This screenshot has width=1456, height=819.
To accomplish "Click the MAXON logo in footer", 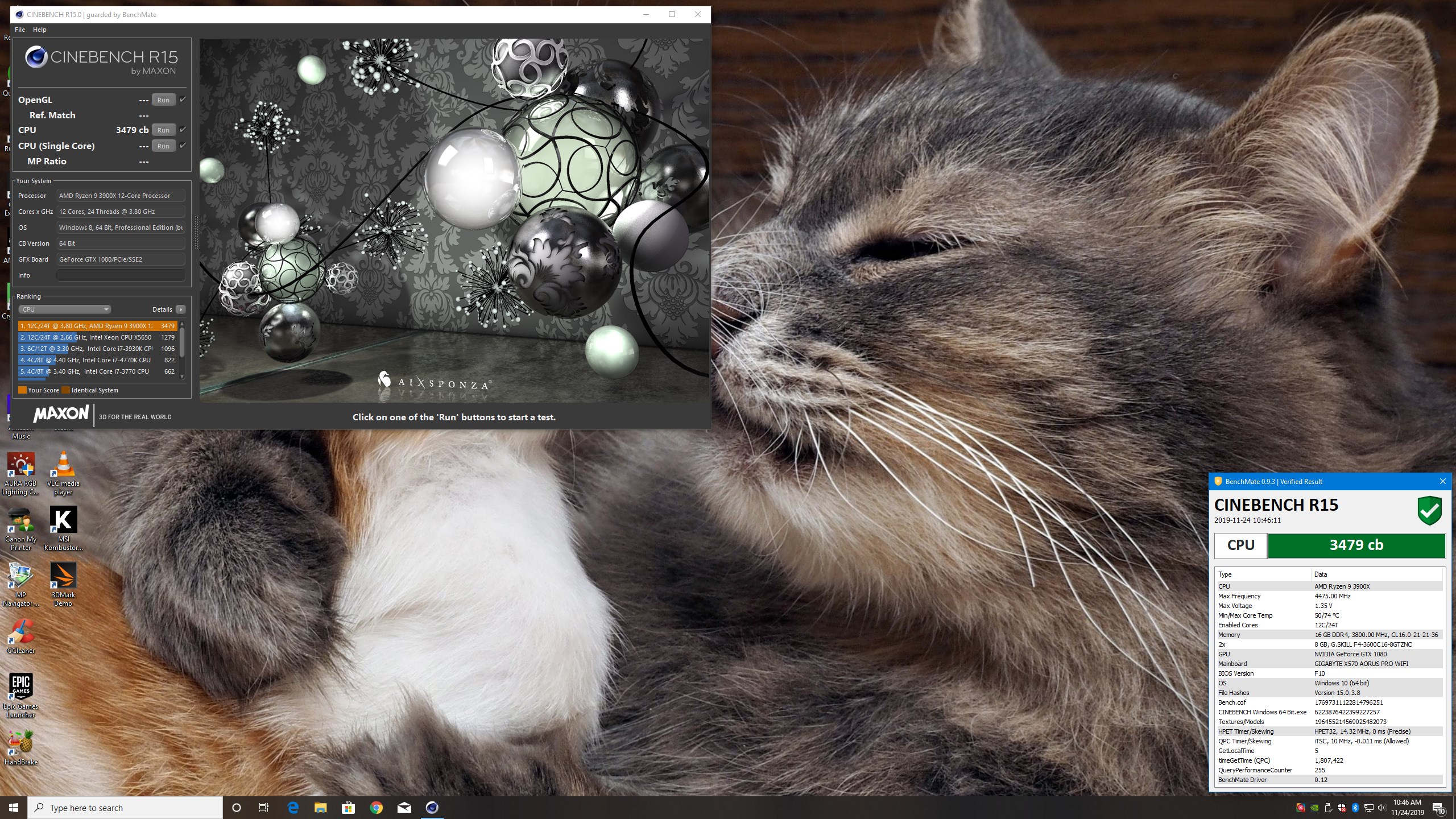I will click(61, 415).
